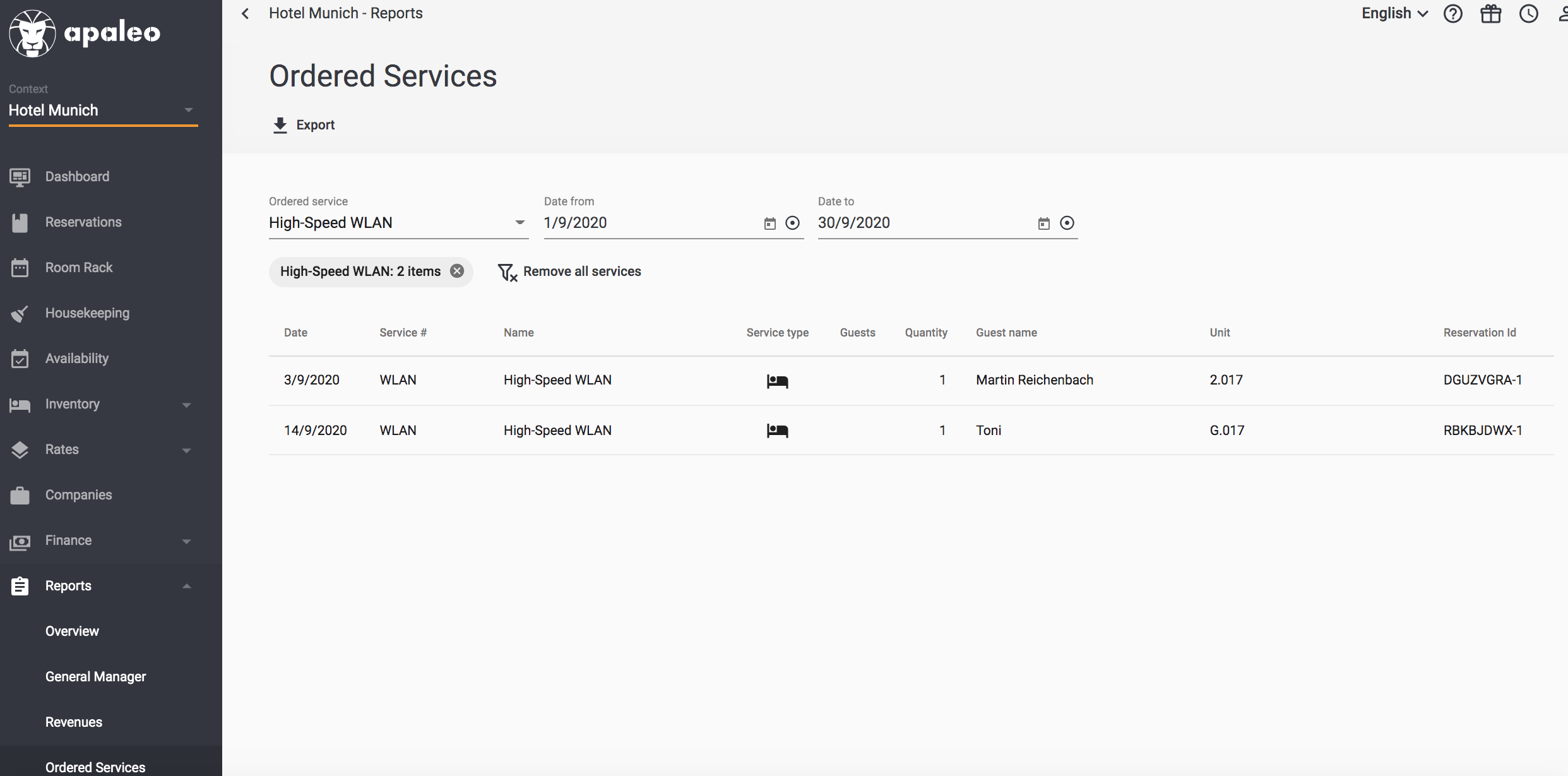Click the remove-filter funnel icon
The width and height of the screenshot is (1568, 776).
point(508,272)
